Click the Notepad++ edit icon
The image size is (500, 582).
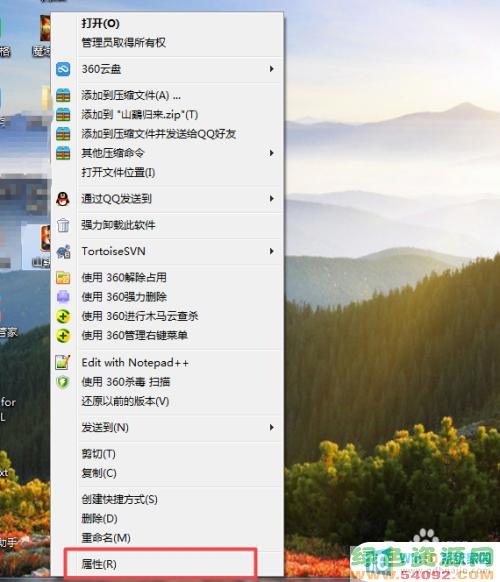(x=63, y=362)
